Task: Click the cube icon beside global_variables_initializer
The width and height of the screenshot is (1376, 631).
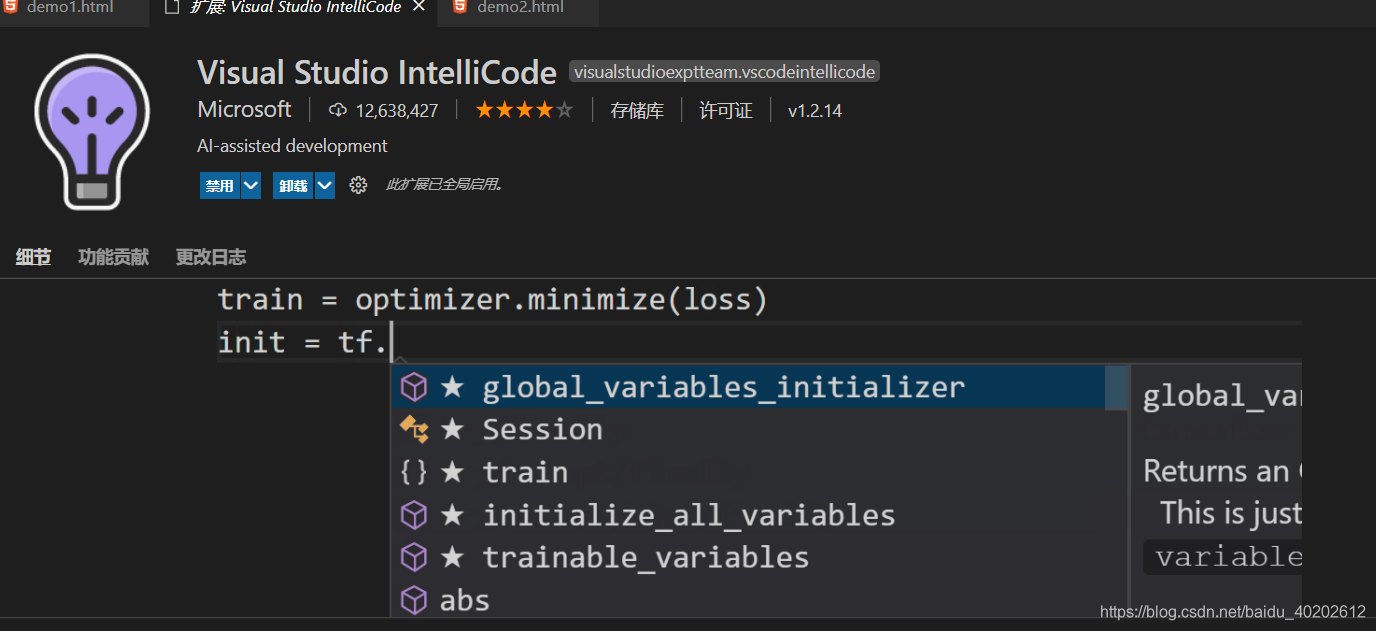Action: pyautogui.click(x=413, y=387)
